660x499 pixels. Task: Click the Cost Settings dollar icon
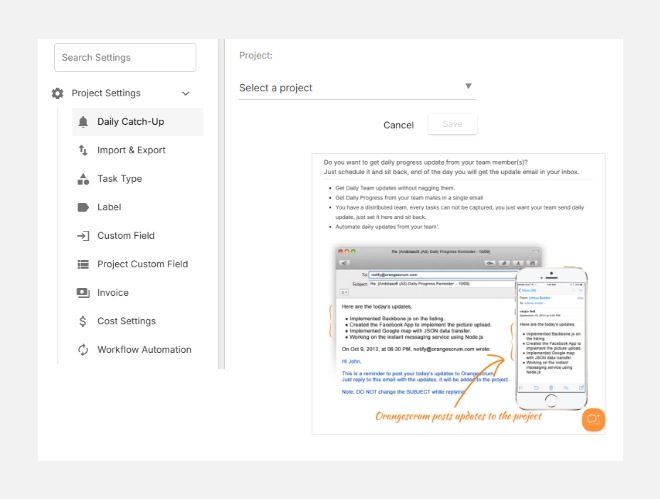(83, 321)
